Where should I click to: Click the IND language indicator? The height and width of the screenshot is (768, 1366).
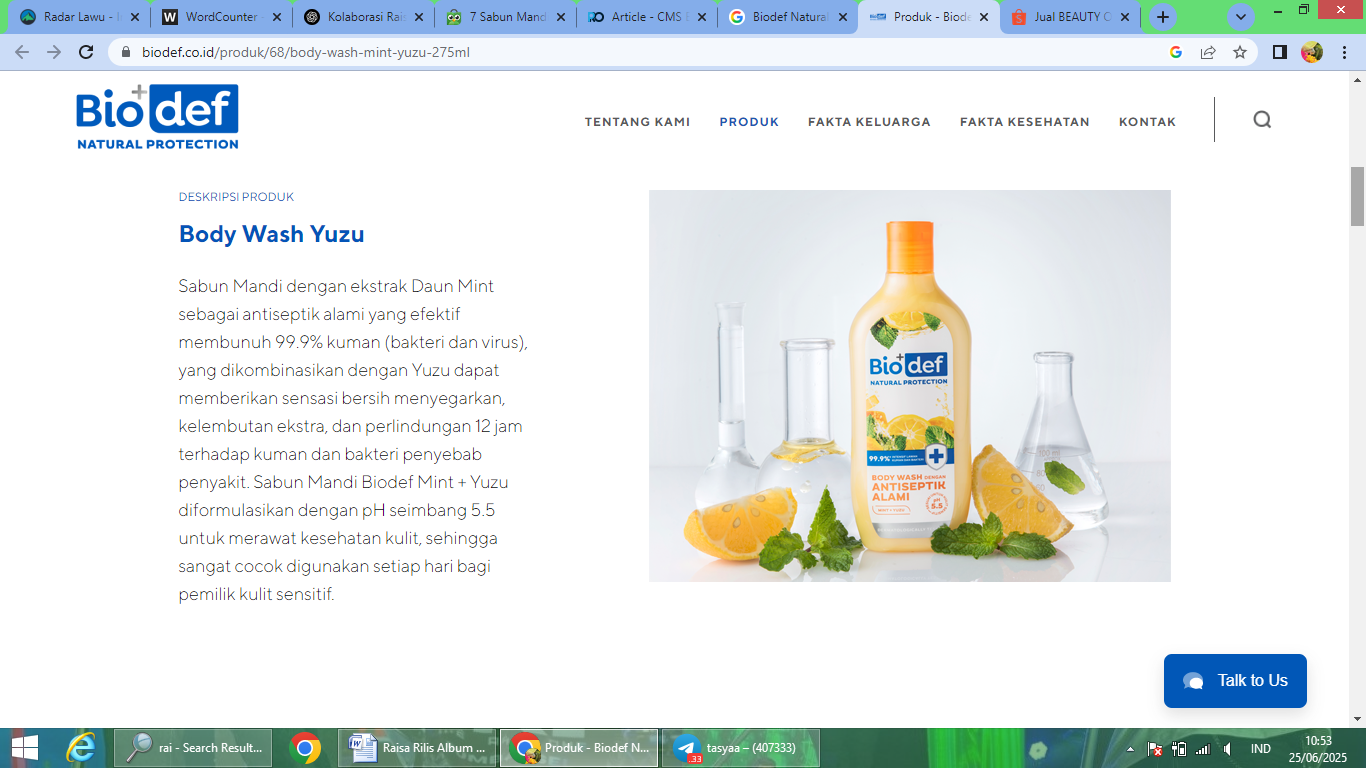click(x=1261, y=749)
